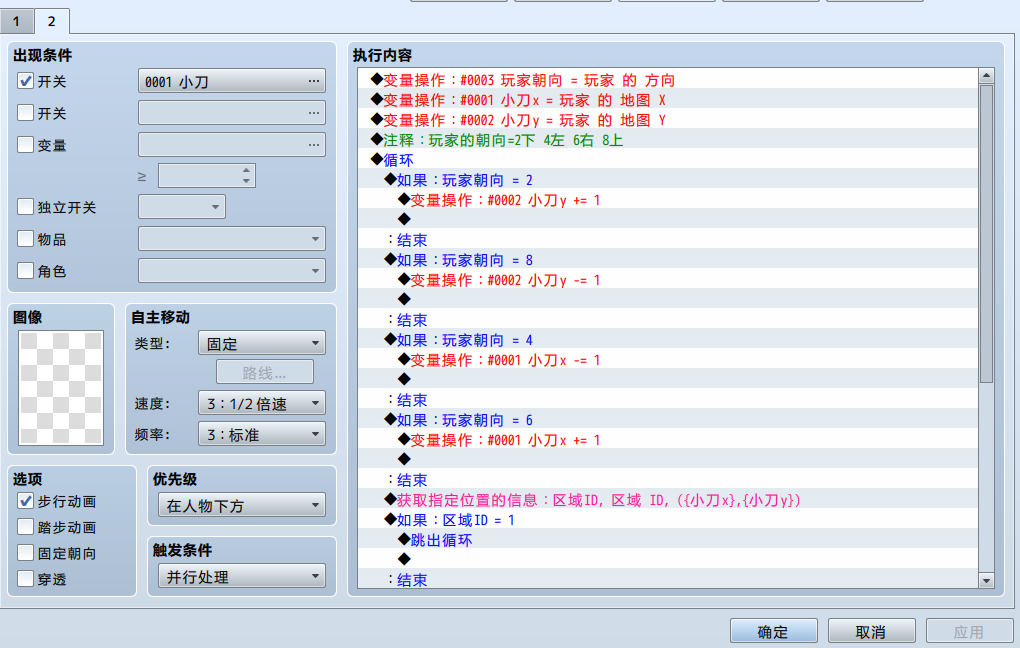Select the 循环 command line
This screenshot has width=1020, height=648.
point(667,160)
